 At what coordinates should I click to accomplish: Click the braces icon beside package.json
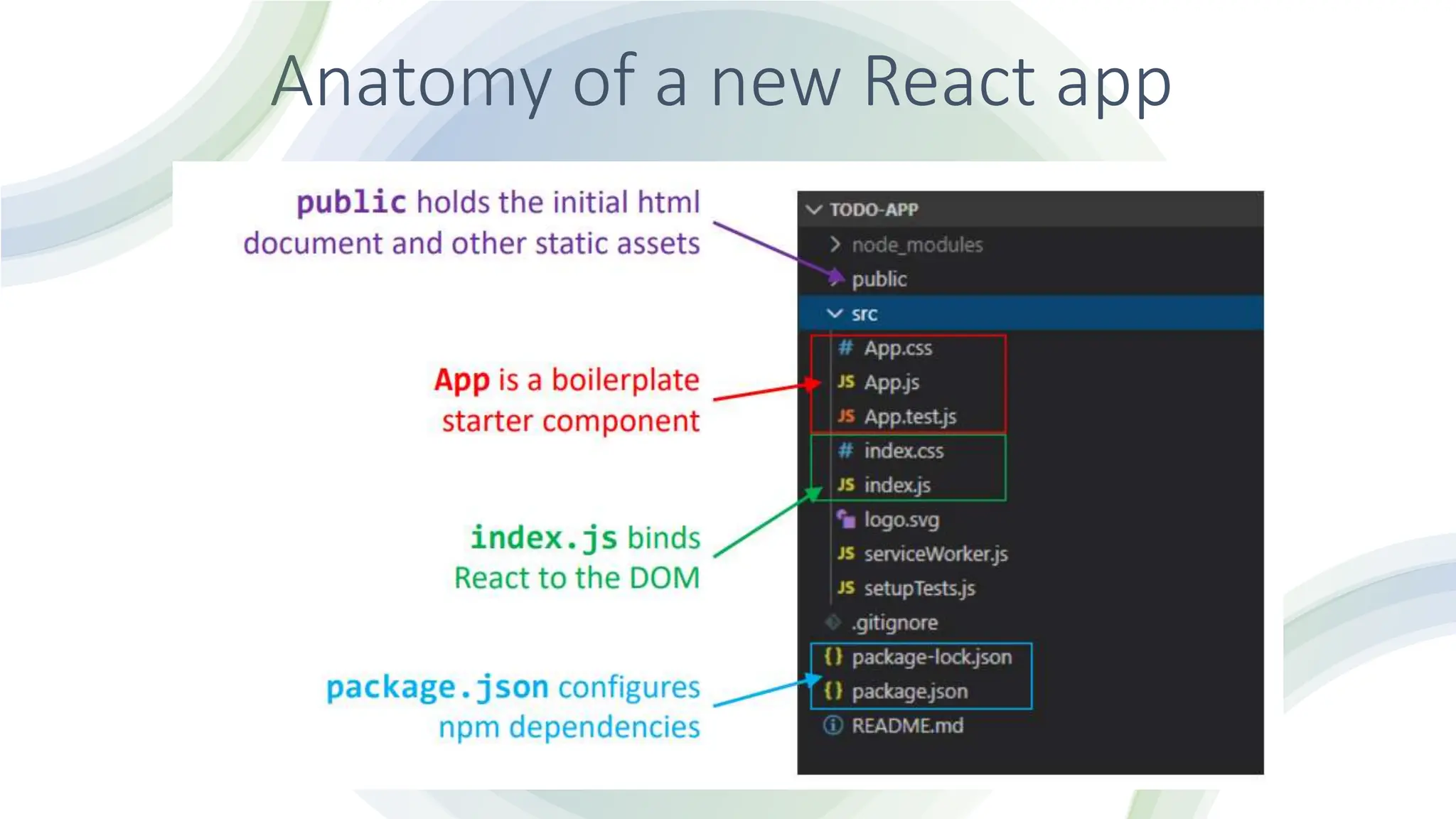click(833, 690)
